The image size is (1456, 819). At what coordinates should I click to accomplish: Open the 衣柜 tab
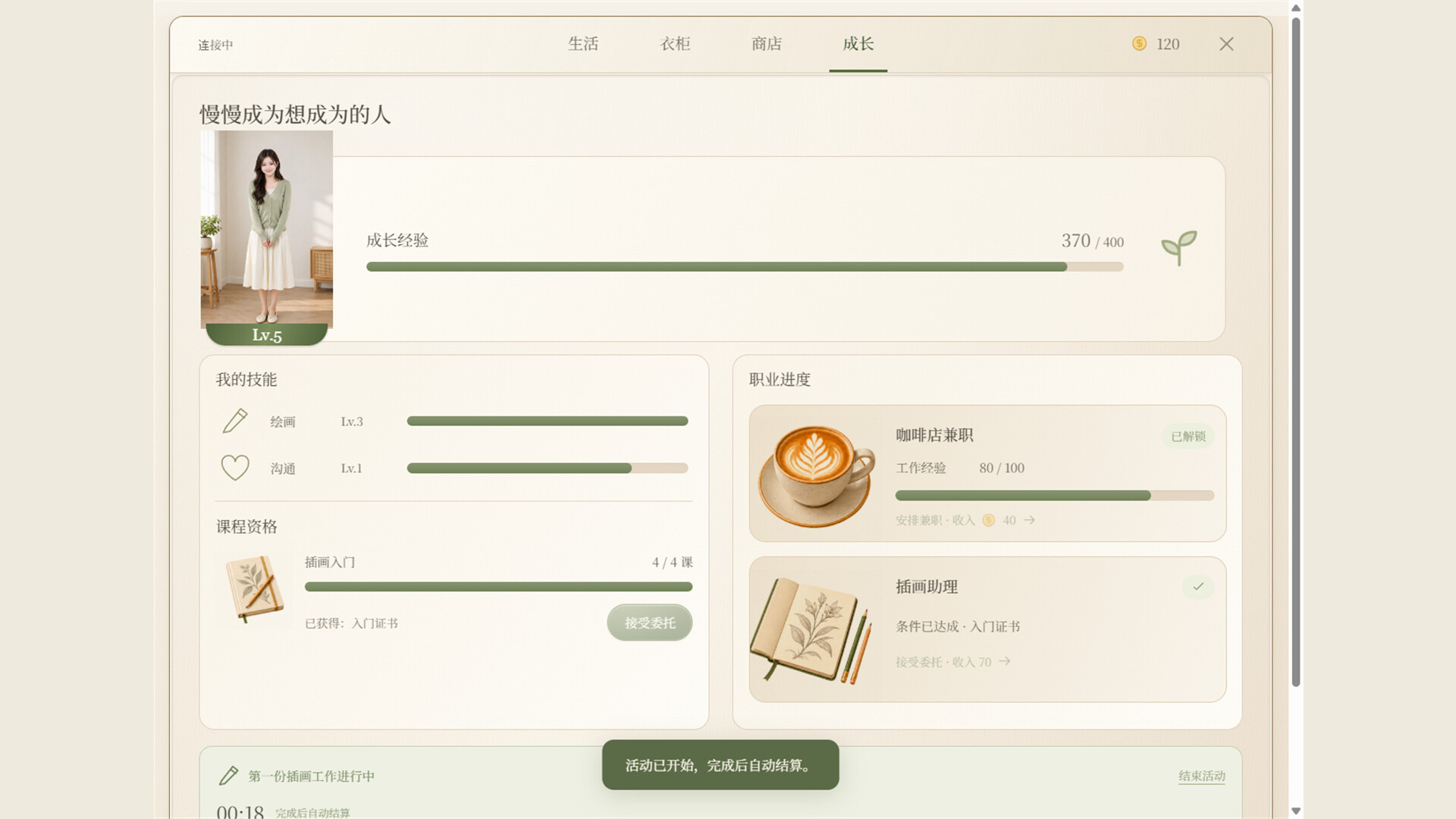675,44
